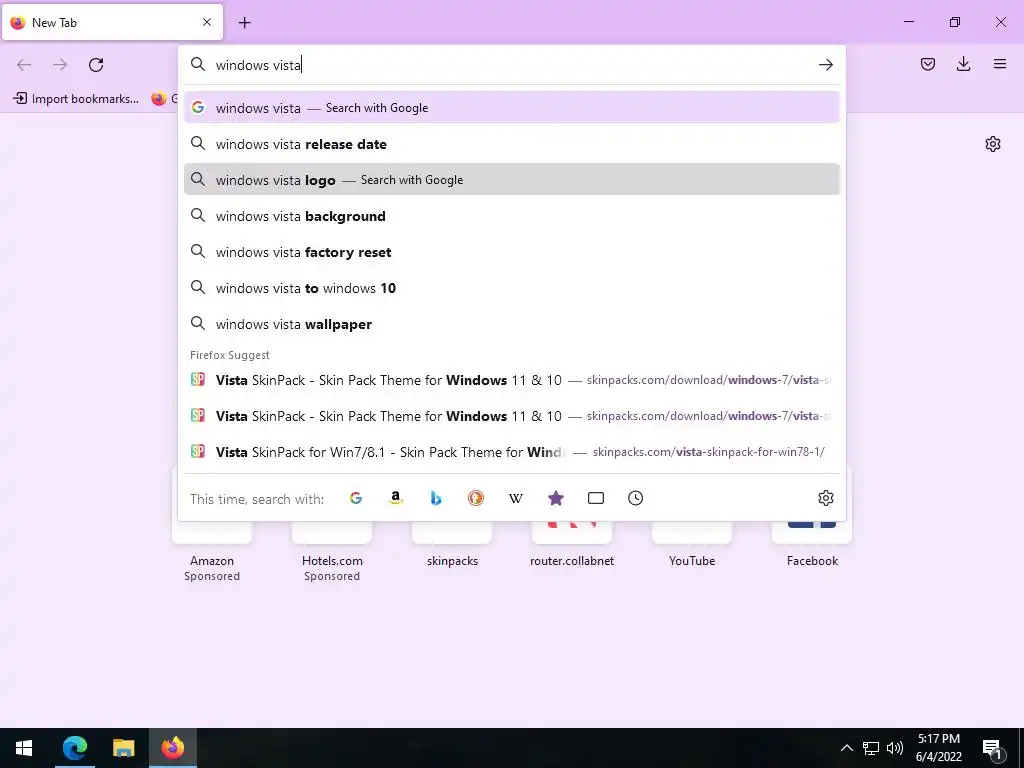Open network status tray icon
The image size is (1024, 768).
pos(871,748)
